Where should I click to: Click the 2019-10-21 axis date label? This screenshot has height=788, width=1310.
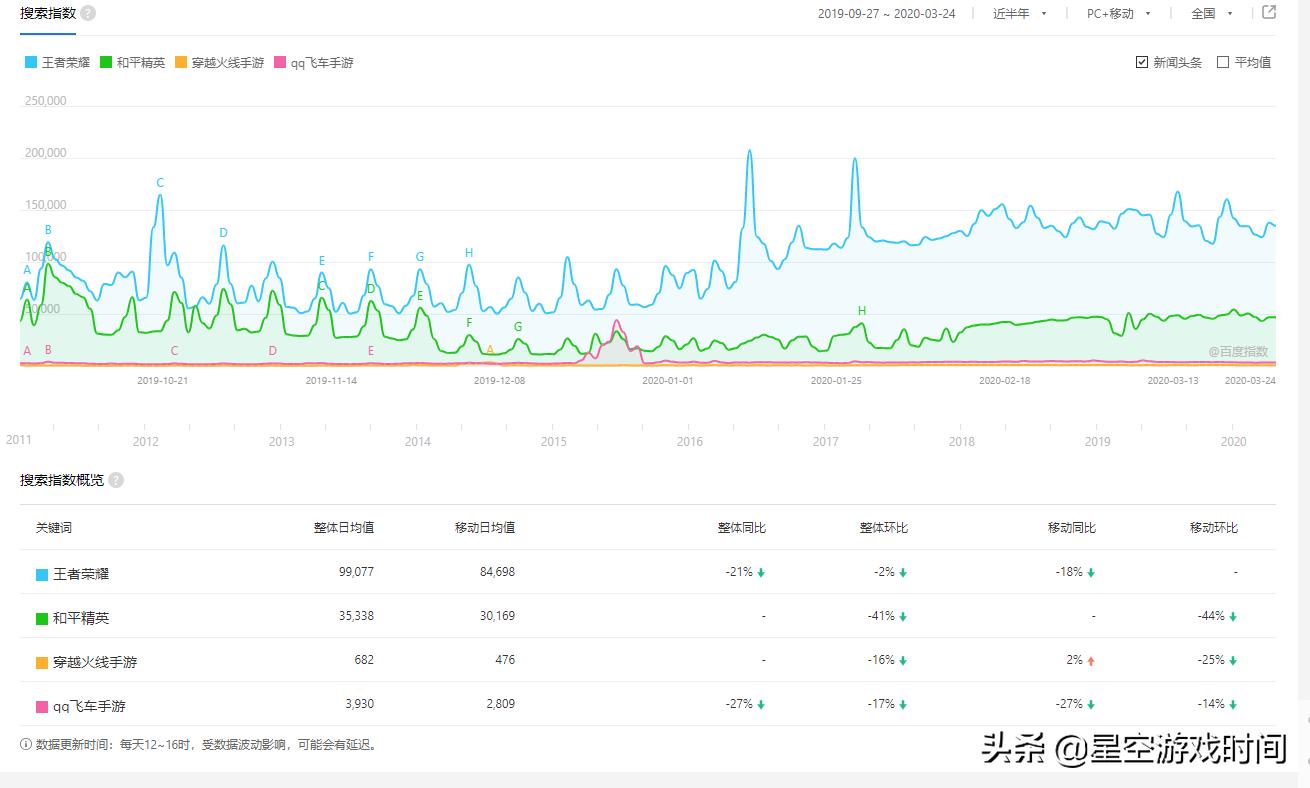point(162,381)
